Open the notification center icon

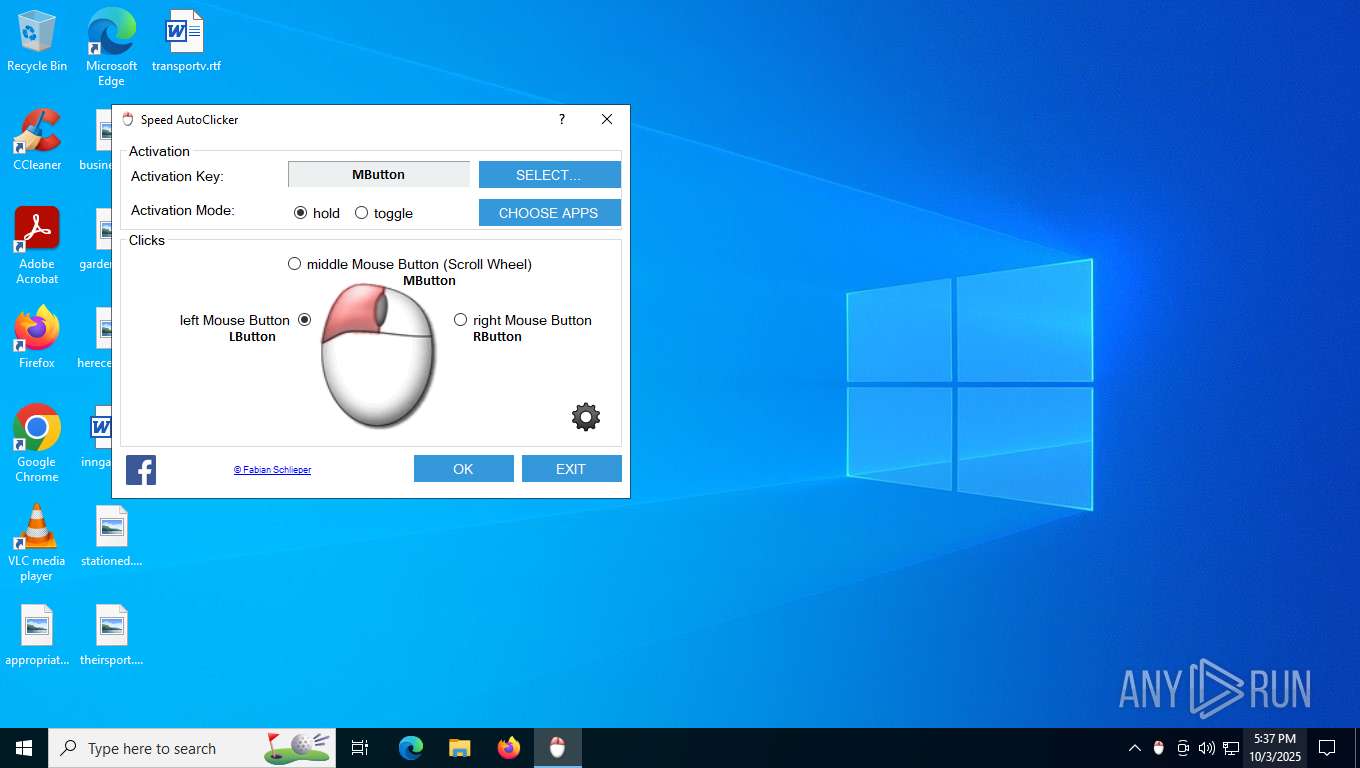pos(1327,748)
